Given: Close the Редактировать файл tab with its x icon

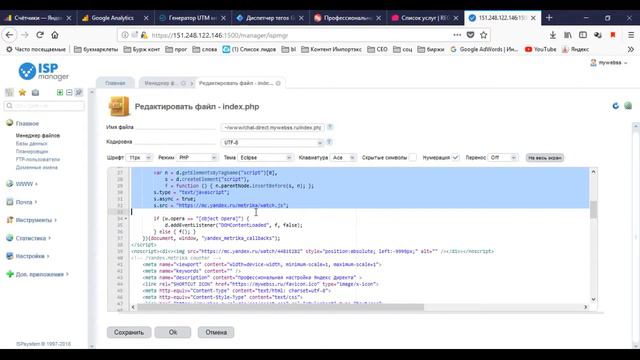Looking at the screenshot, I should (278, 83).
